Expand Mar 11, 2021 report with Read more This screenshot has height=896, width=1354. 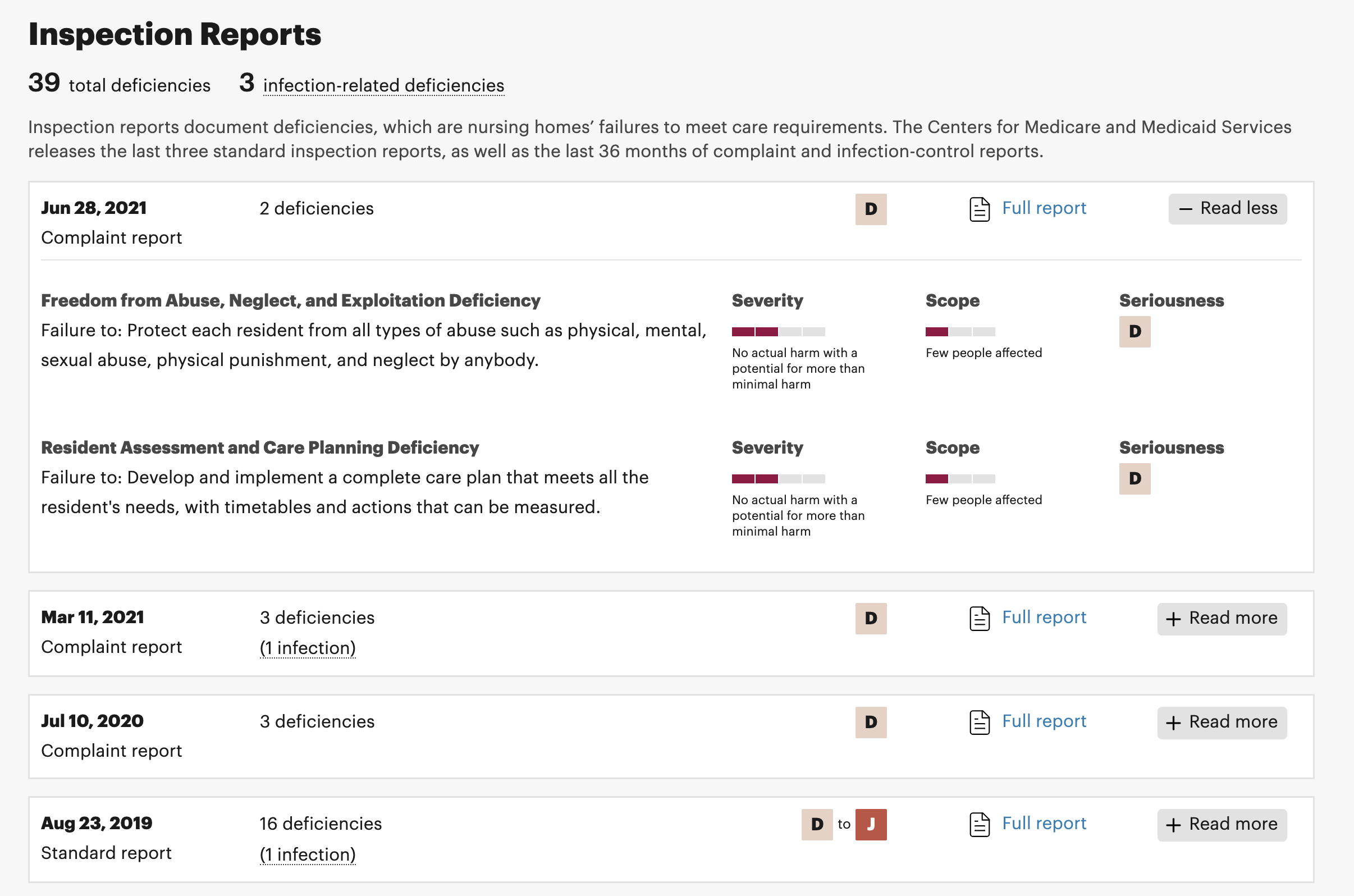[x=1222, y=618]
